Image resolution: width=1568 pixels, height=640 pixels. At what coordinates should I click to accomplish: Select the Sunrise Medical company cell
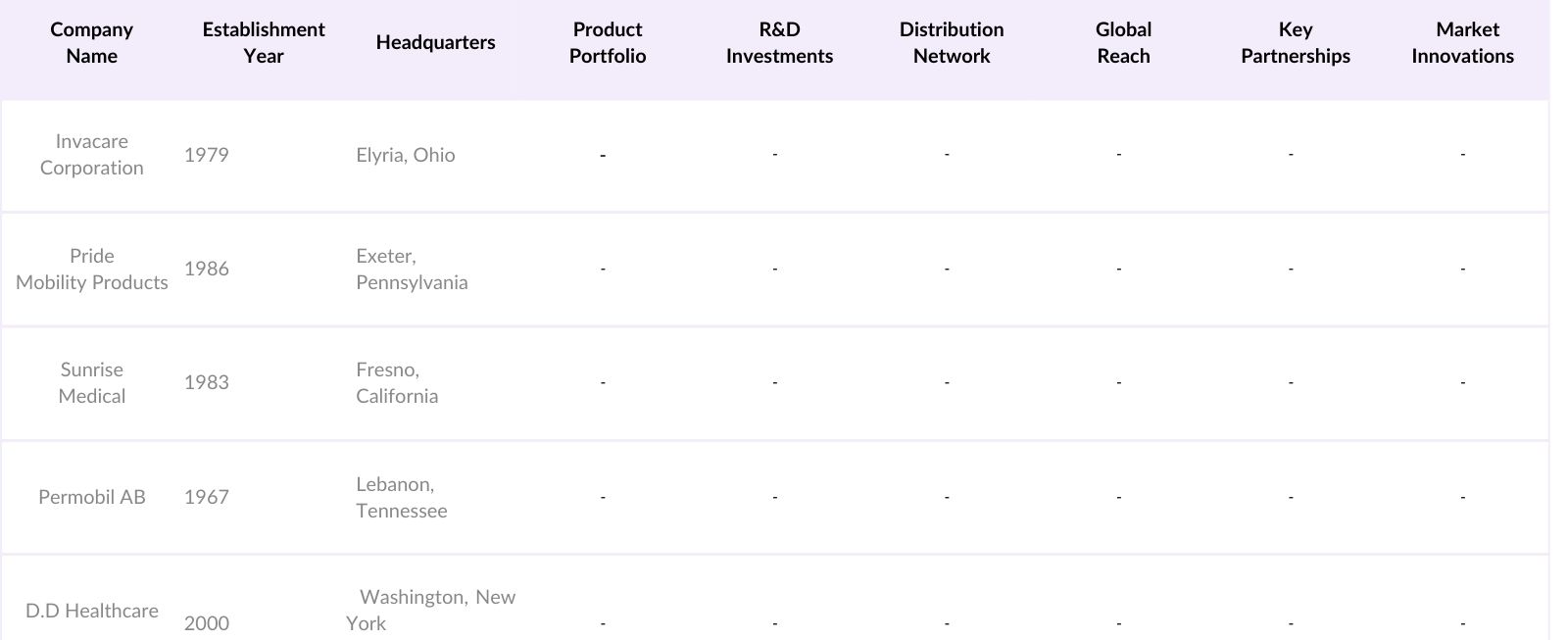tap(91, 383)
